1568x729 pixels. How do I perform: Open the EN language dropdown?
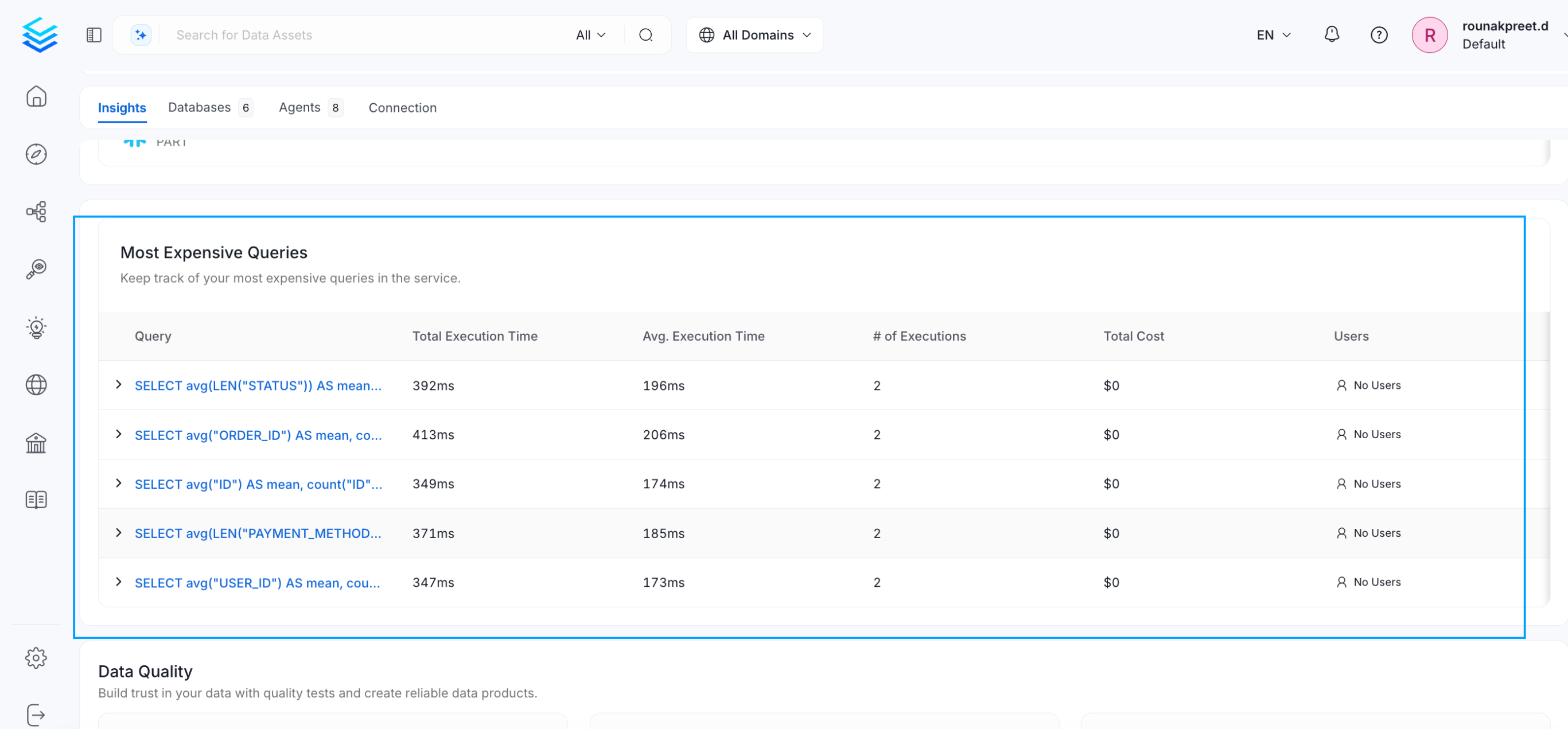click(x=1273, y=34)
